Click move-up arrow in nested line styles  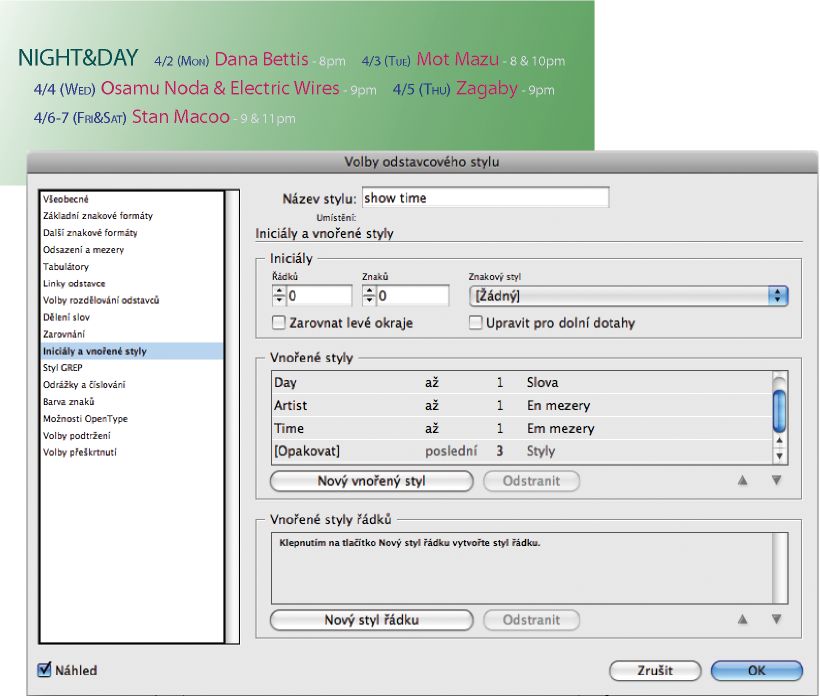pyautogui.click(x=742, y=620)
